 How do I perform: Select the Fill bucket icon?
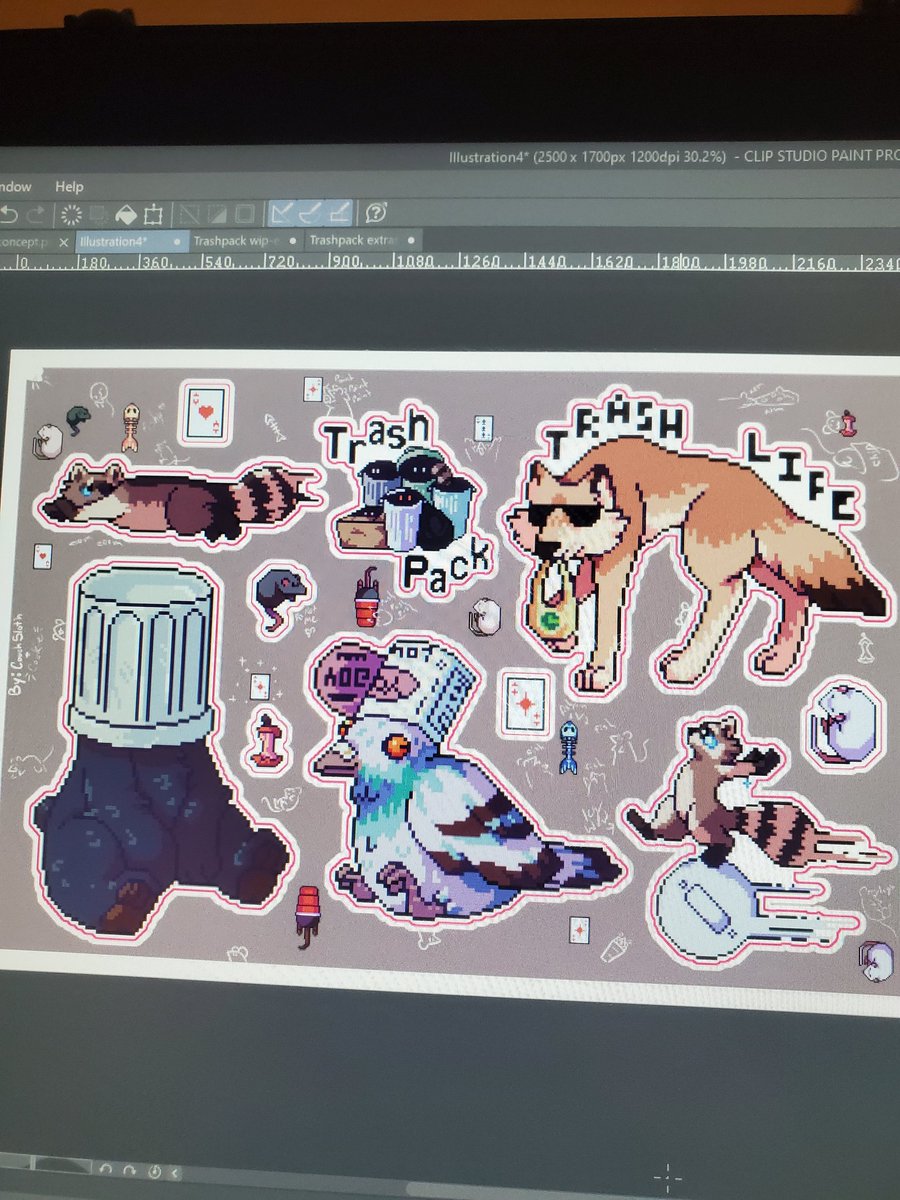(125, 213)
